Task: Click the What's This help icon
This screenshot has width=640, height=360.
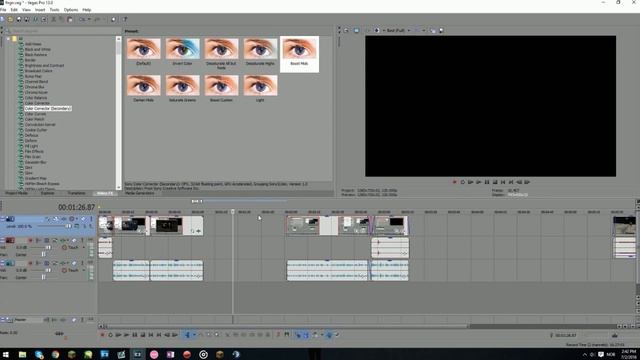Action: 125,19
